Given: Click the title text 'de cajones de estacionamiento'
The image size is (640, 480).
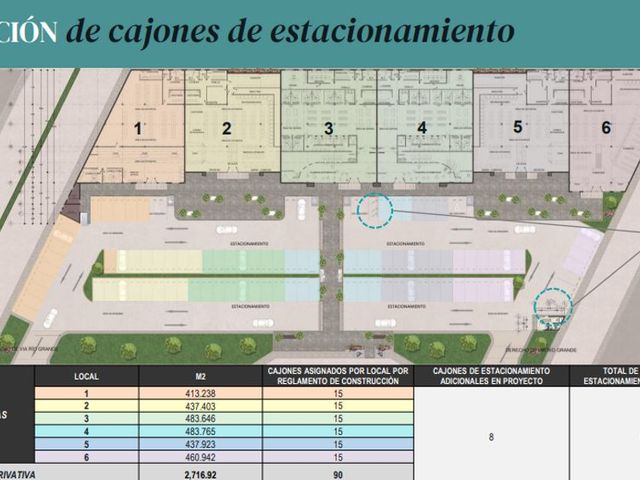Looking at the screenshot, I should [x=290, y=31].
